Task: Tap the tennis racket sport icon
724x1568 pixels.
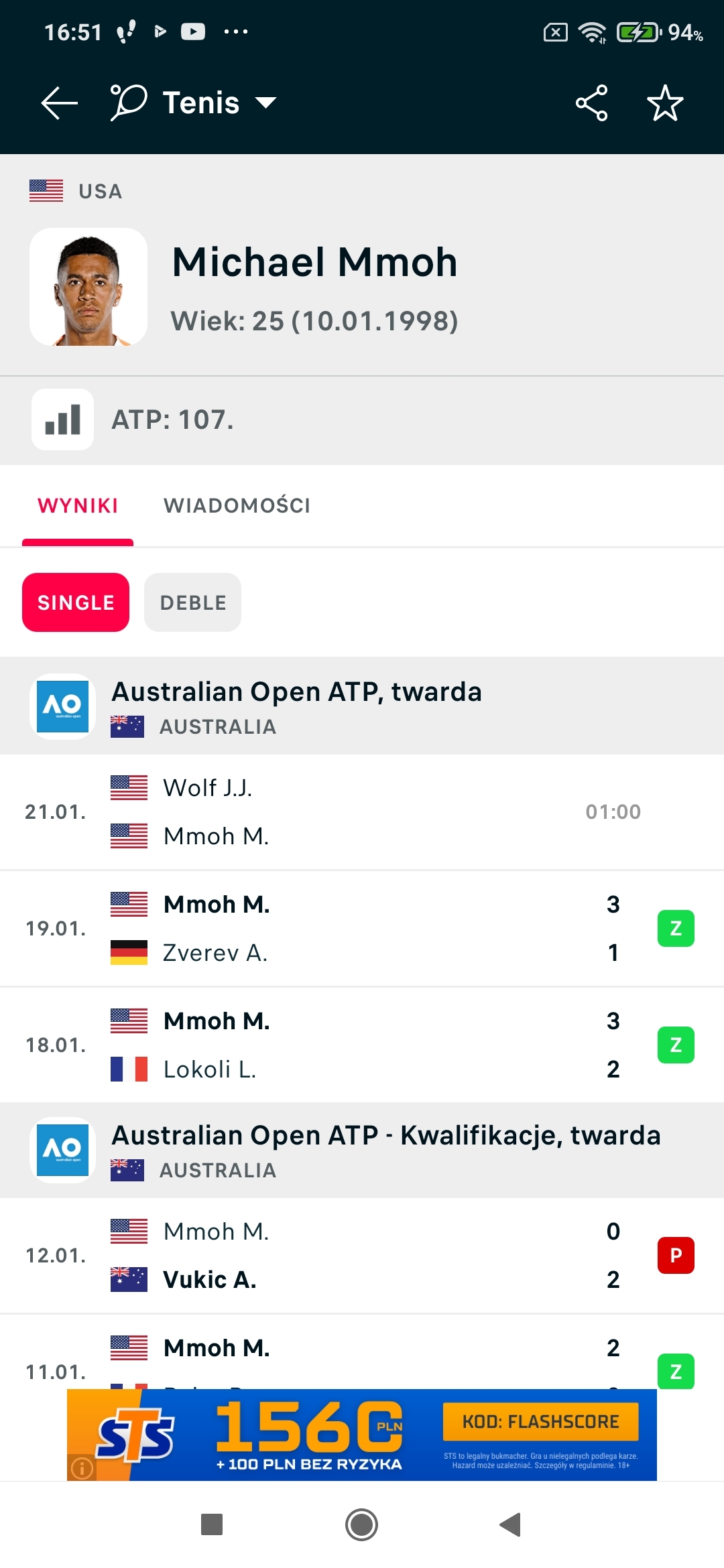Action: [x=128, y=103]
